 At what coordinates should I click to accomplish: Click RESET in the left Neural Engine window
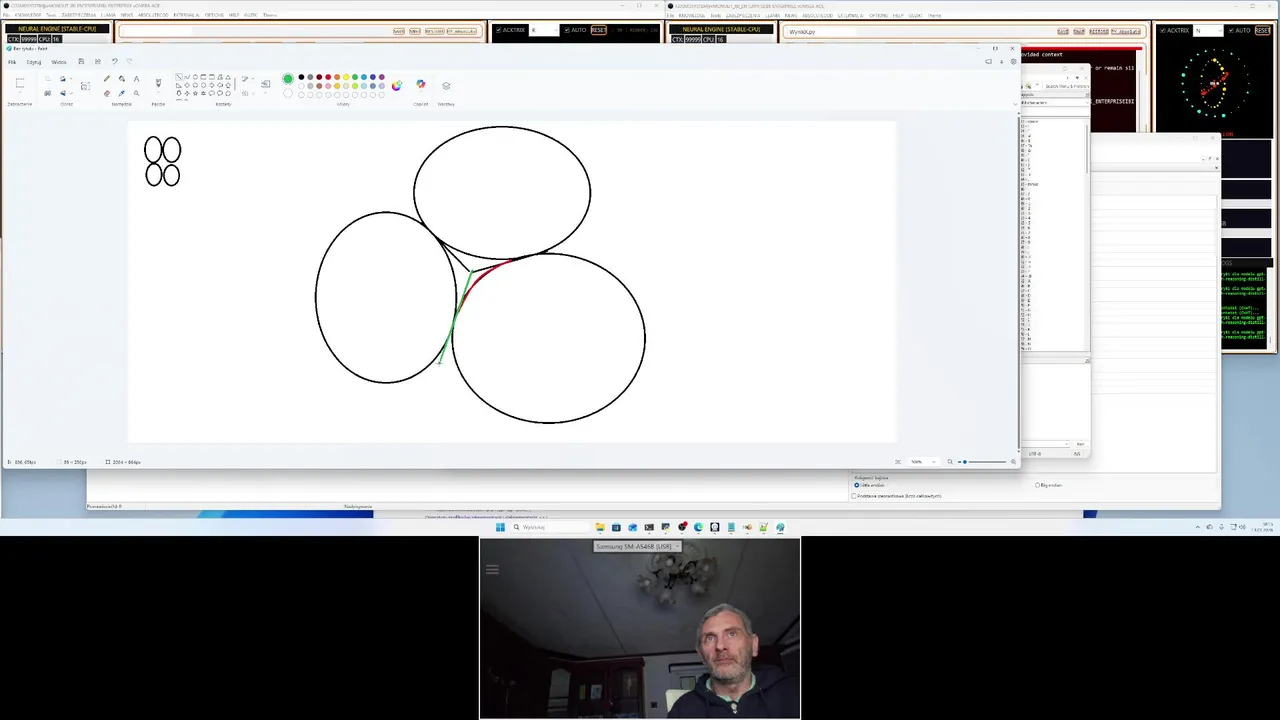click(598, 30)
